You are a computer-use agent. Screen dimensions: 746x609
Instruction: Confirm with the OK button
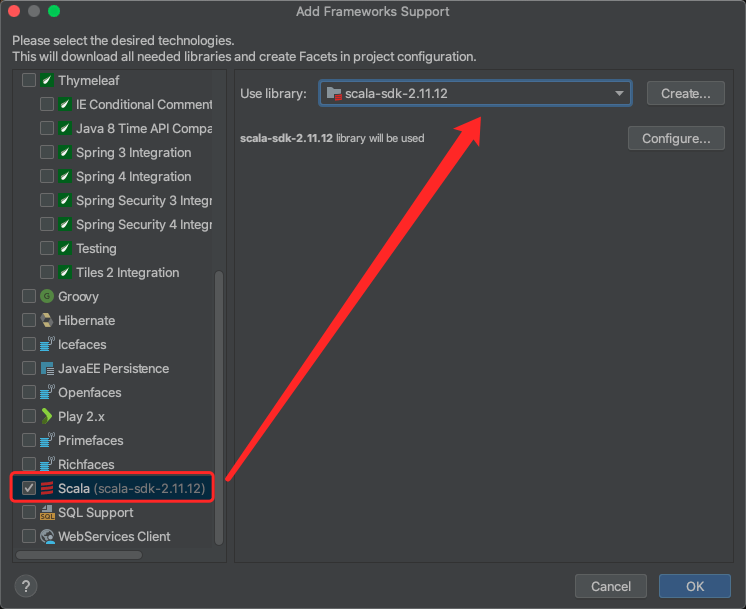coord(695,586)
